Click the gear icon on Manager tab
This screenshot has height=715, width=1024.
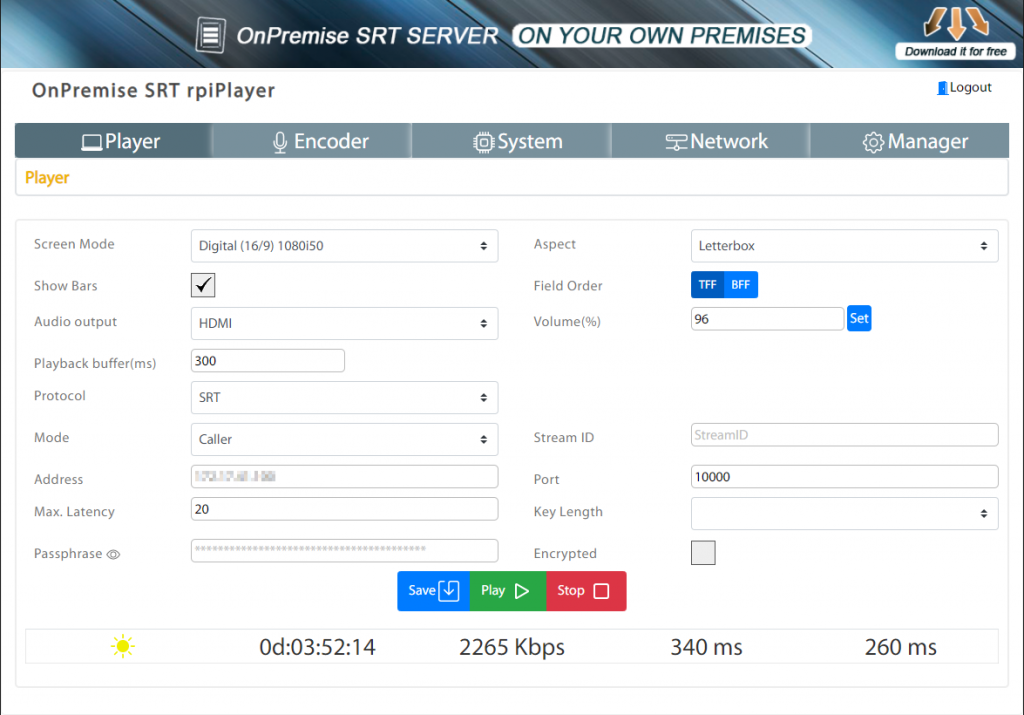(x=873, y=142)
